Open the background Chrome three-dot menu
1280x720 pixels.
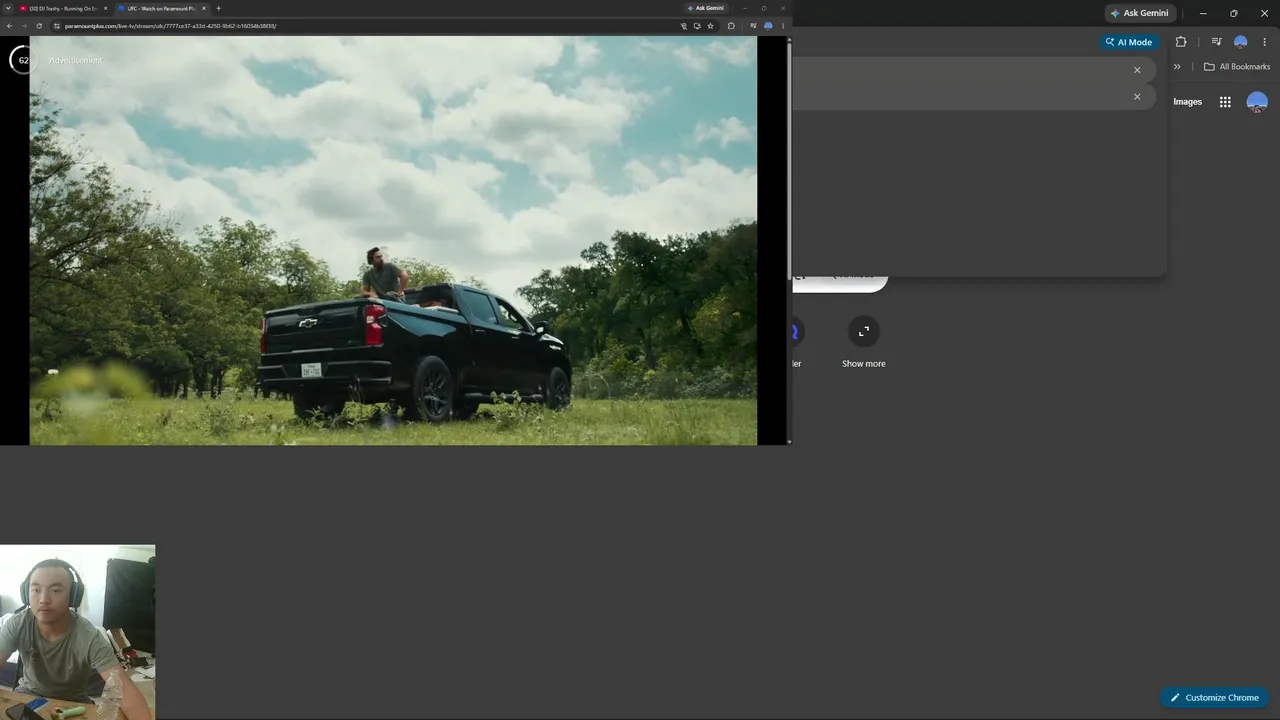[x=1264, y=42]
